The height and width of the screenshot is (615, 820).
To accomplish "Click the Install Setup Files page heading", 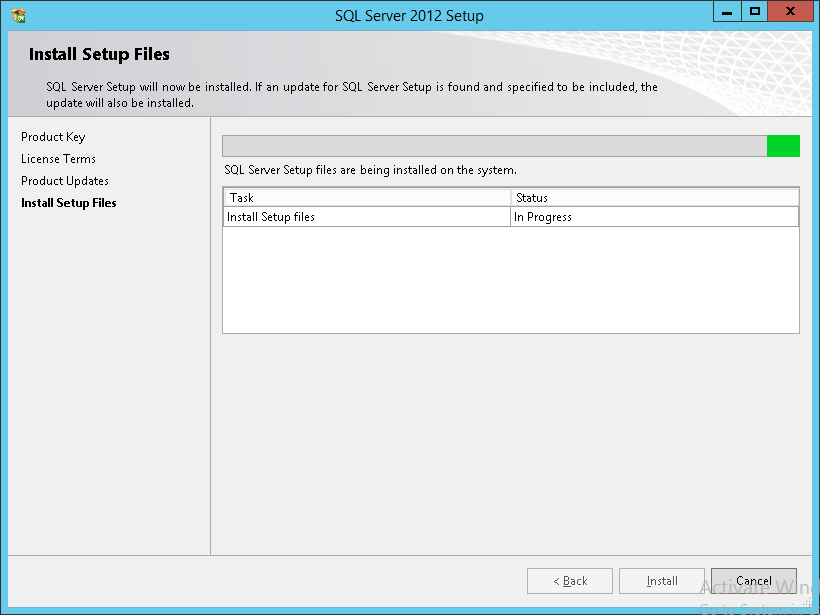I will [x=99, y=54].
